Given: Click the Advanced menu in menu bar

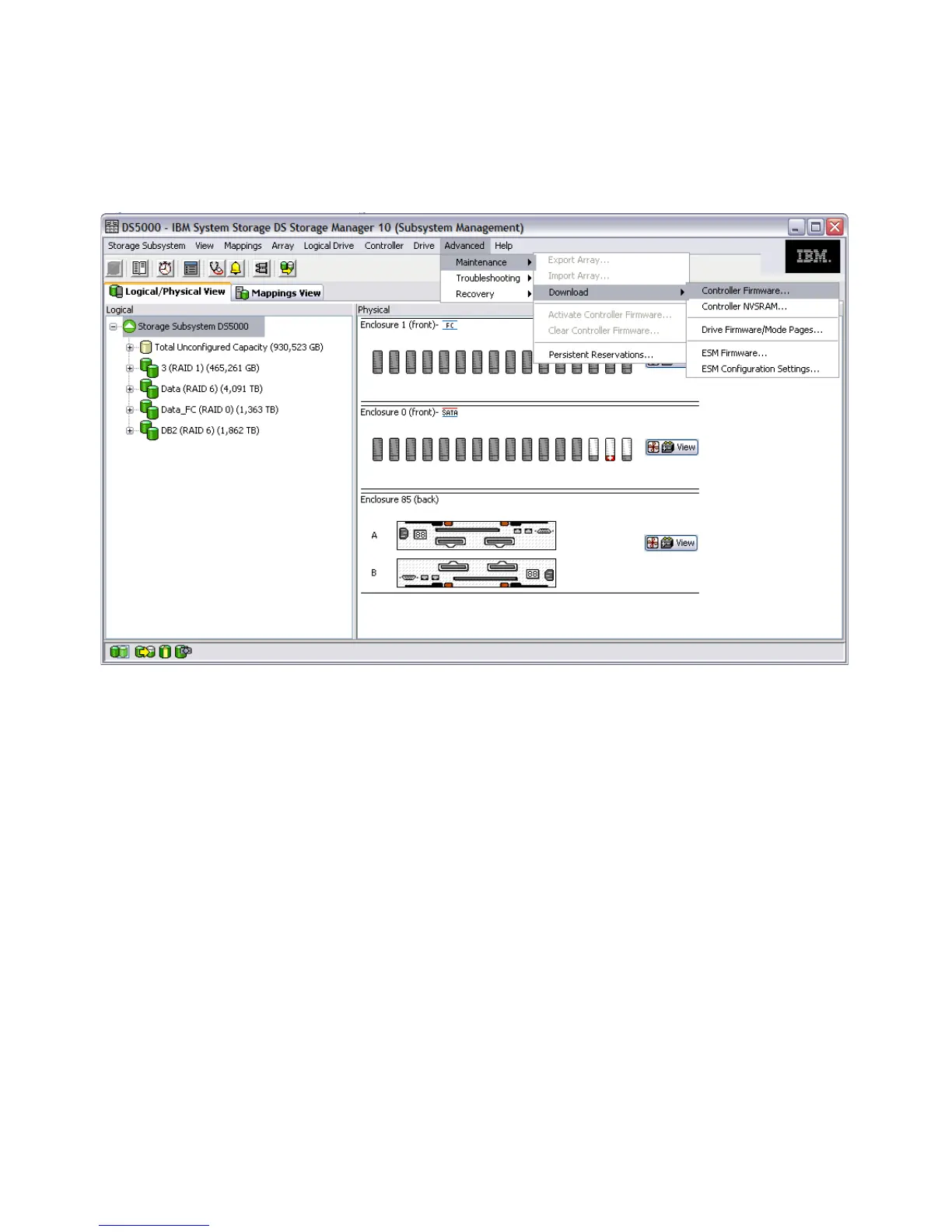Looking at the screenshot, I should tap(464, 246).
